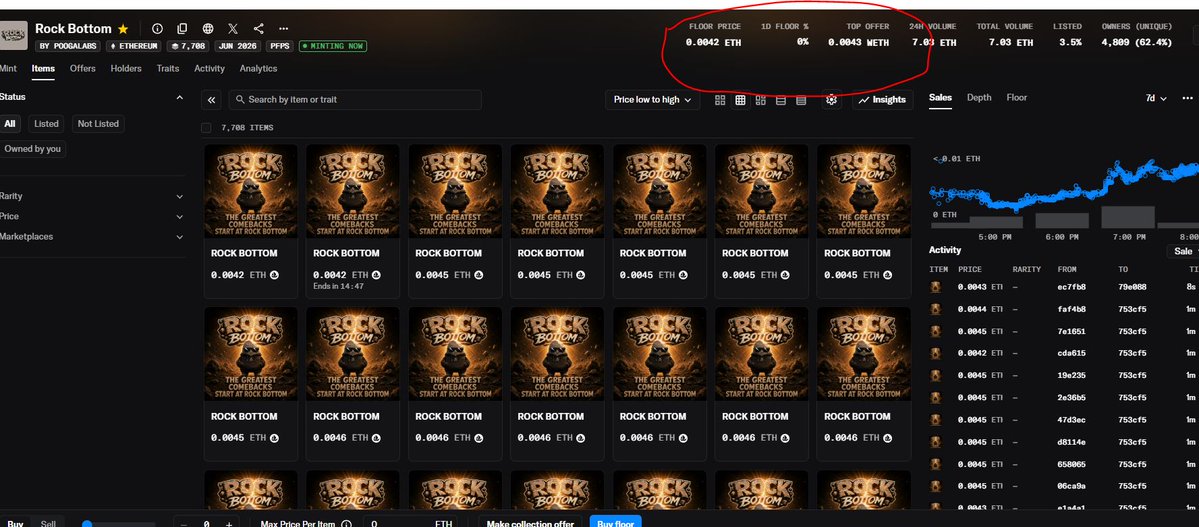The height and width of the screenshot is (527, 1199).
Task: Click the Max Price Per Item info icon
Action: point(346,524)
